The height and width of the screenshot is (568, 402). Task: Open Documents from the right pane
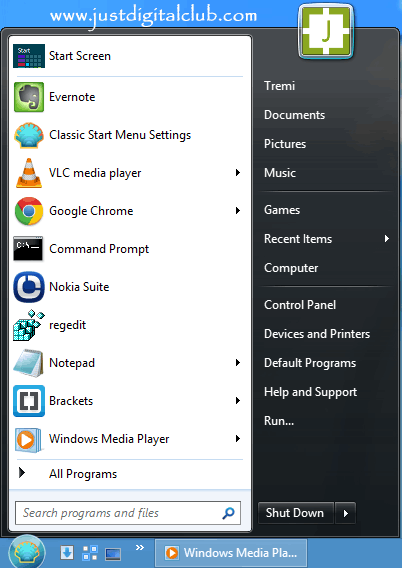294,115
